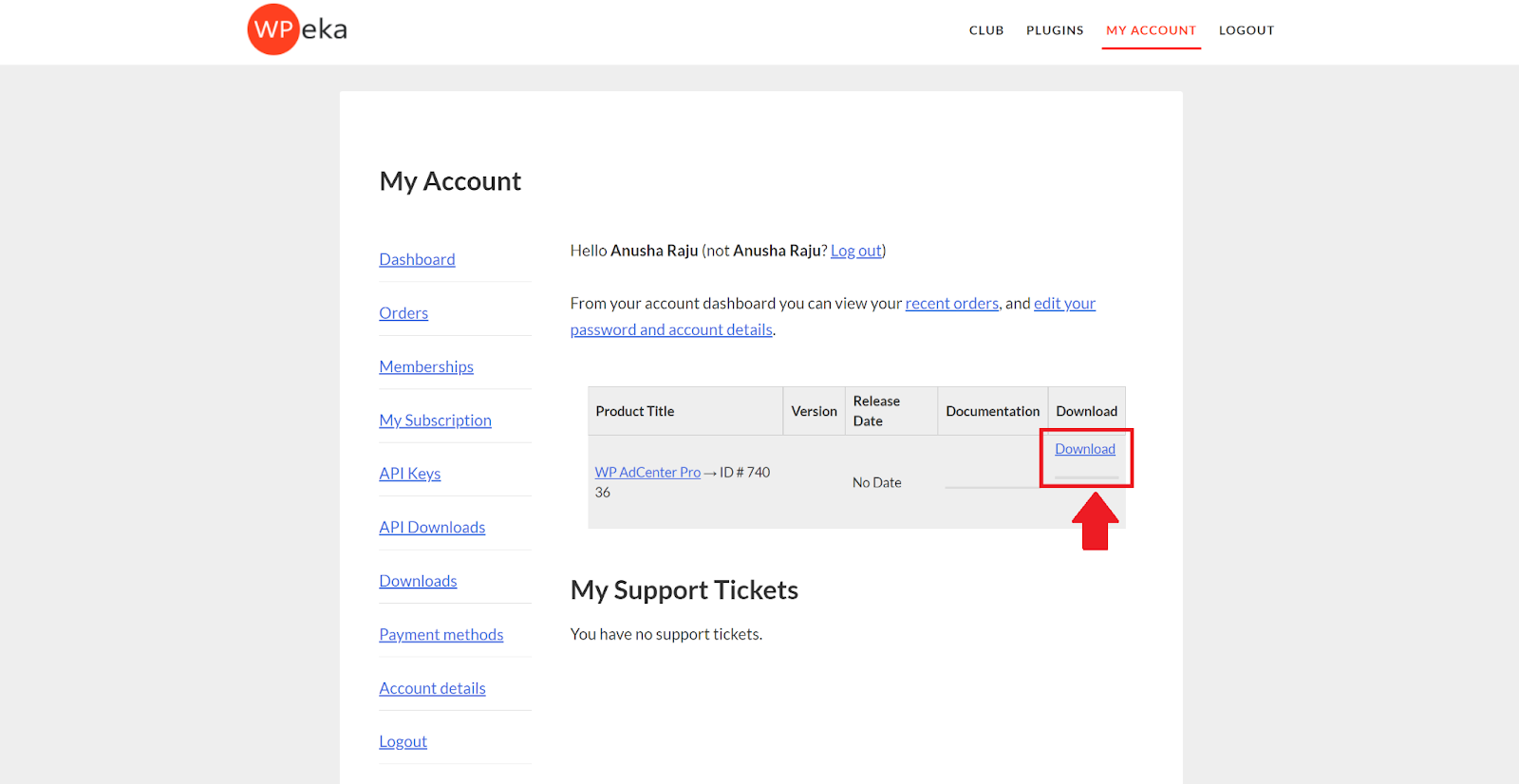Click edit your password and account details

pos(671,329)
